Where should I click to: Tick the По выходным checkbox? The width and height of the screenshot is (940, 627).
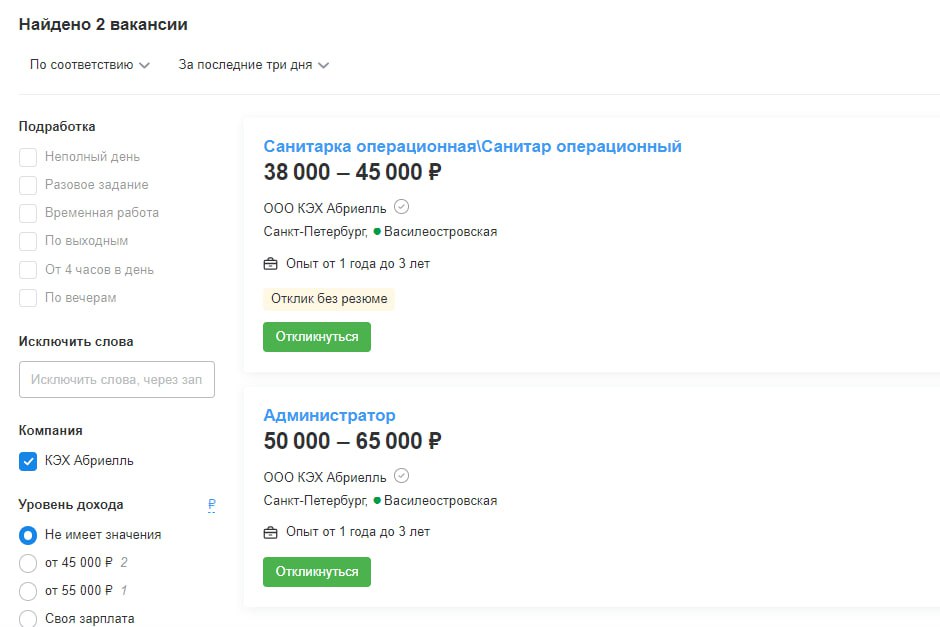(28, 241)
